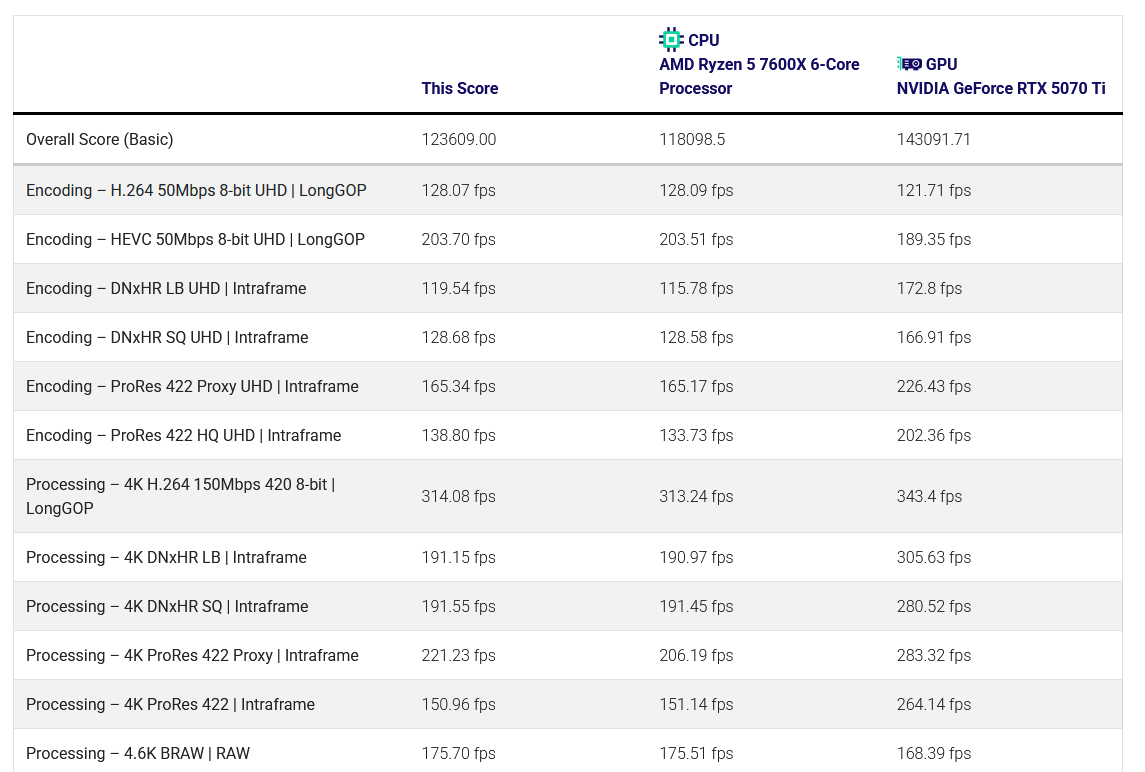Click Processing 4K H.264 150Mbps row label
Screen dimensions: 1145x772
click(x=180, y=496)
